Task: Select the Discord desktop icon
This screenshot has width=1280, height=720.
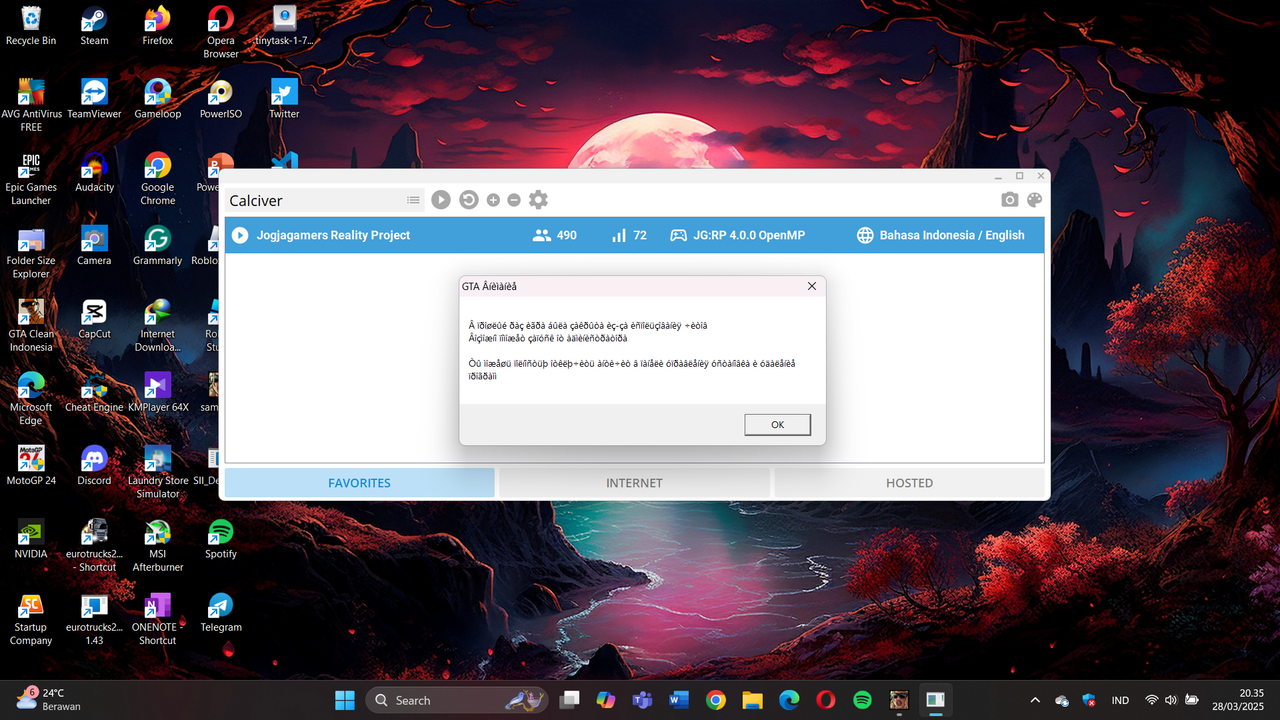Action: click(94, 466)
